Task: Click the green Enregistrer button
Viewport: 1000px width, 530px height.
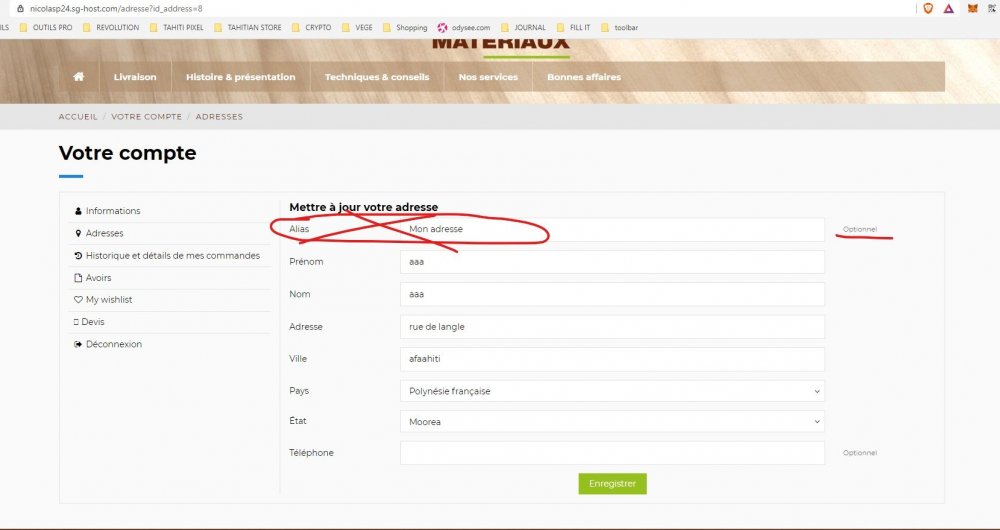Action: (612, 483)
